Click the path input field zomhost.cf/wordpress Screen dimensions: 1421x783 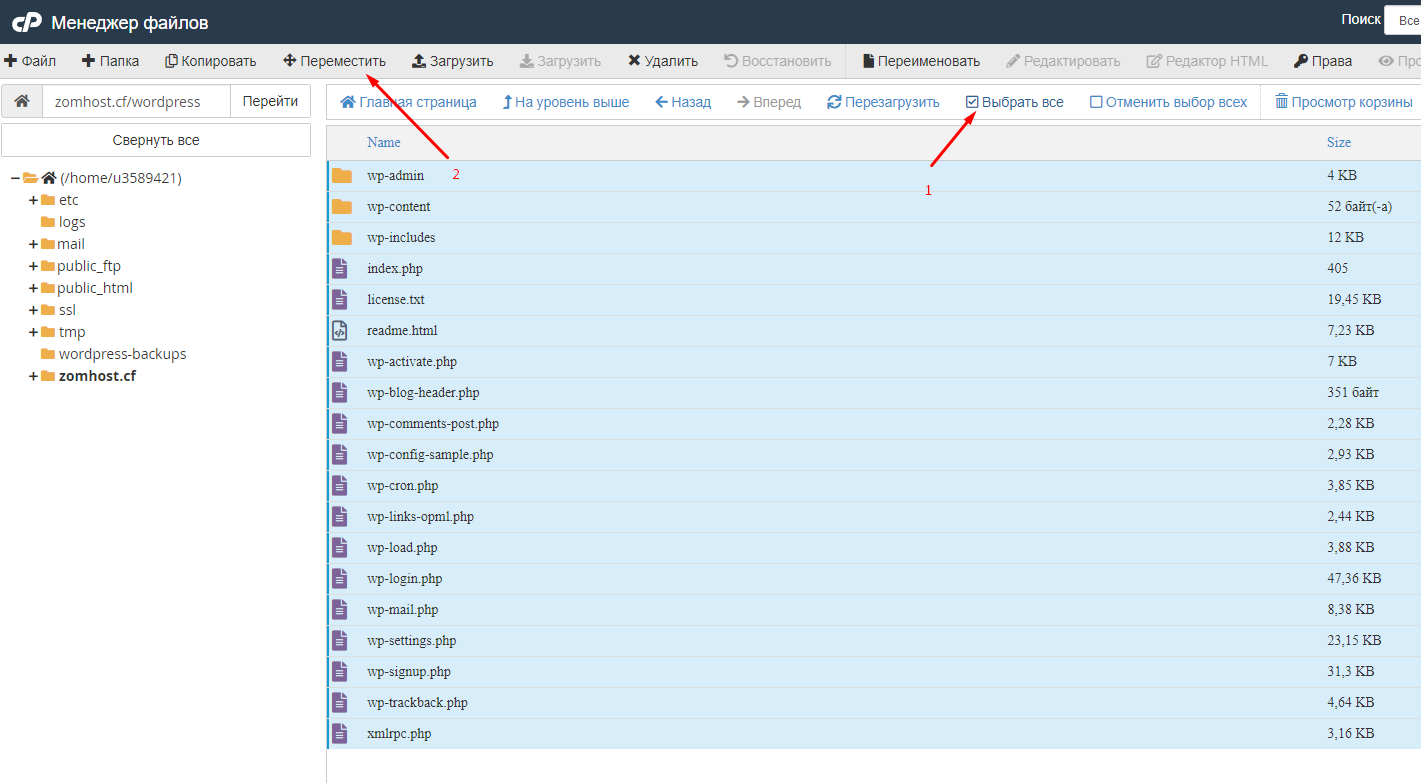pyautogui.click(x=136, y=101)
